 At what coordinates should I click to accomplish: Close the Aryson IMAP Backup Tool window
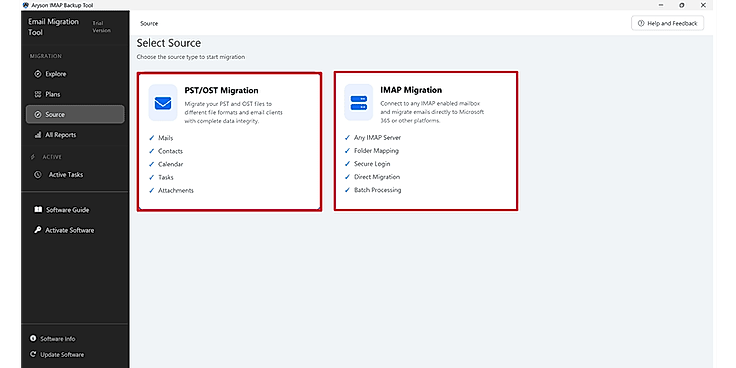click(x=703, y=5)
